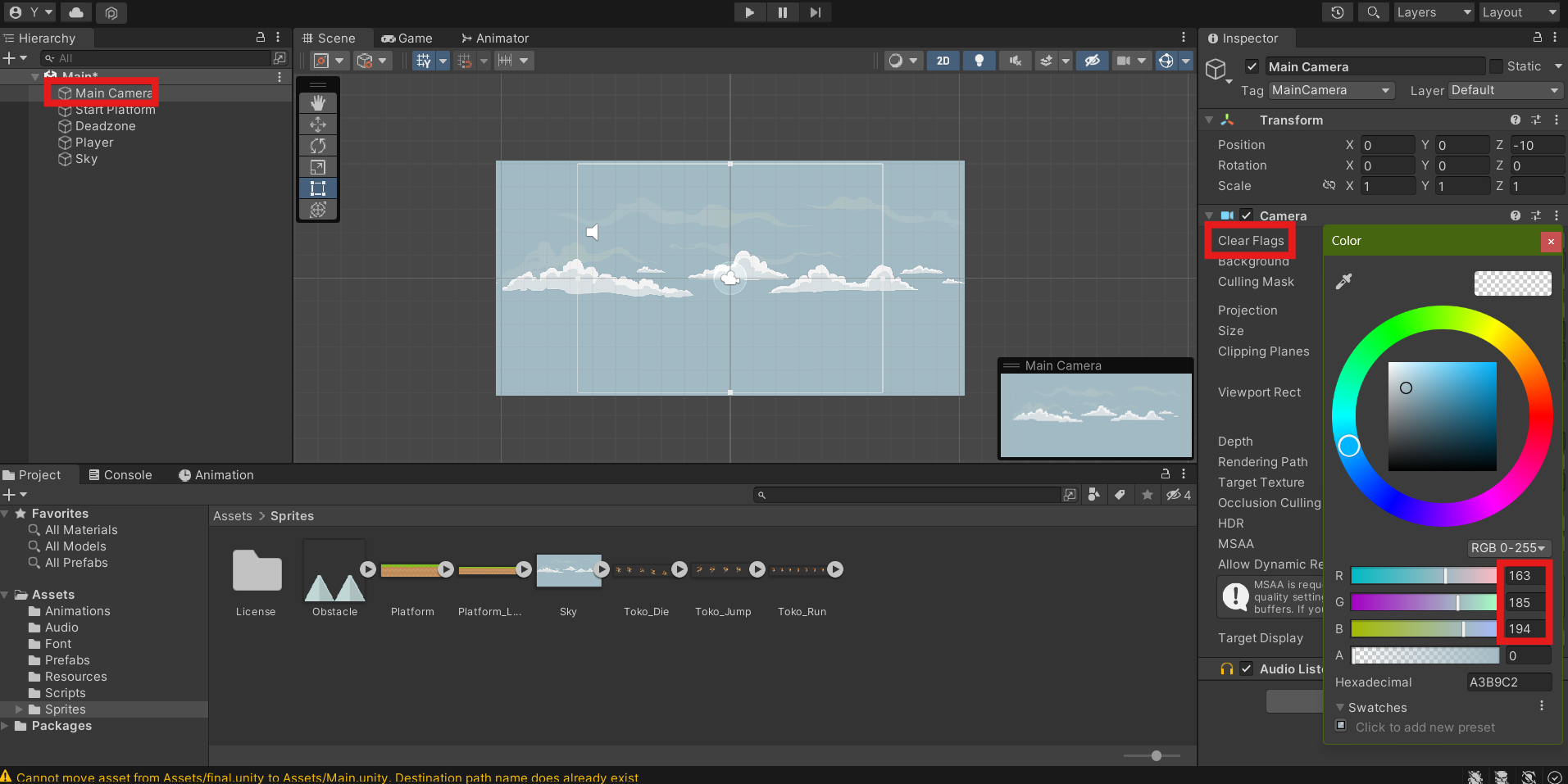Image resolution: width=1568 pixels, height=784 pixels.
Task: Open the Tag MainCamera dropdown
Action: pos(1332,90)
